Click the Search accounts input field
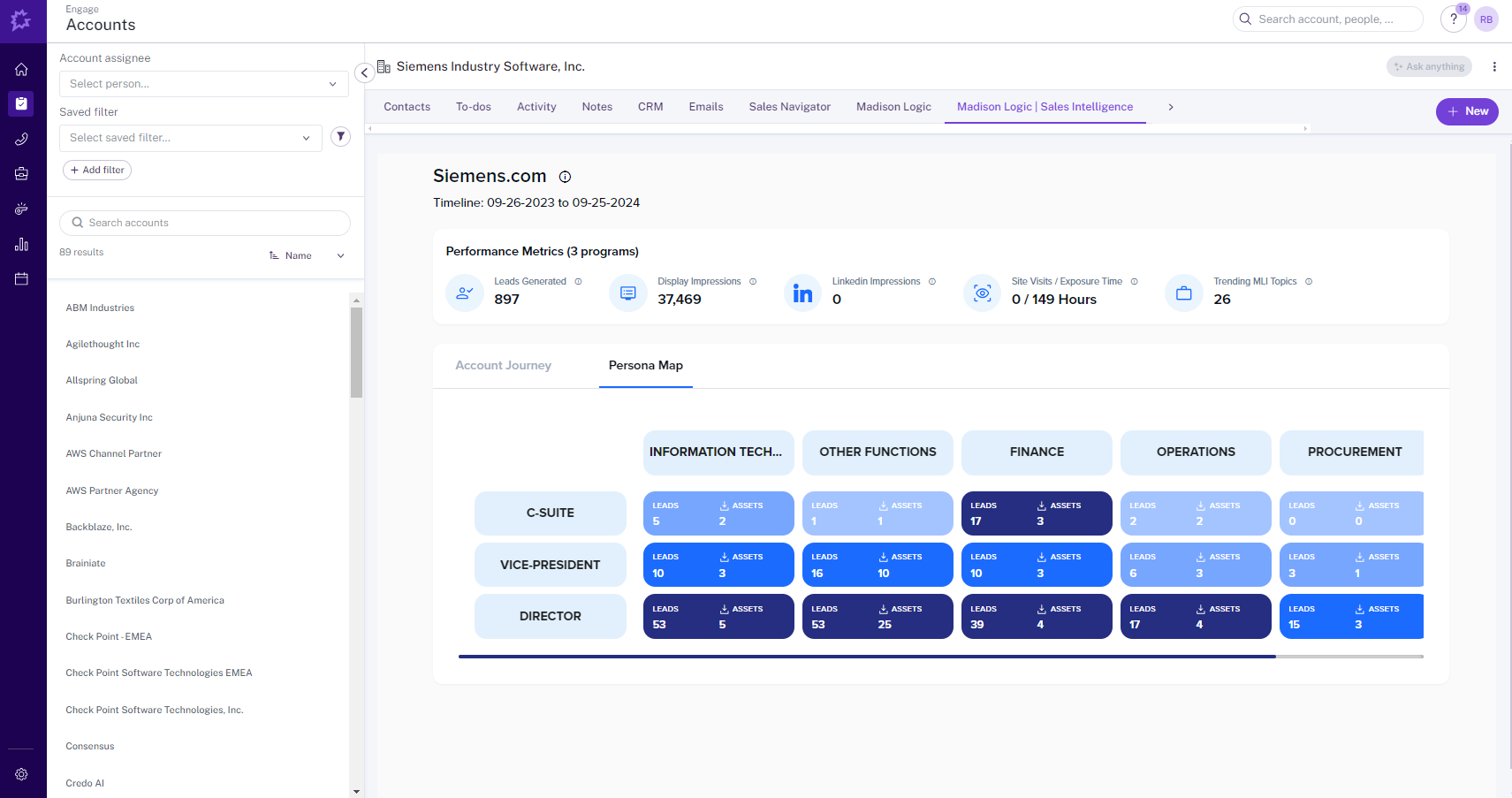 204,223
